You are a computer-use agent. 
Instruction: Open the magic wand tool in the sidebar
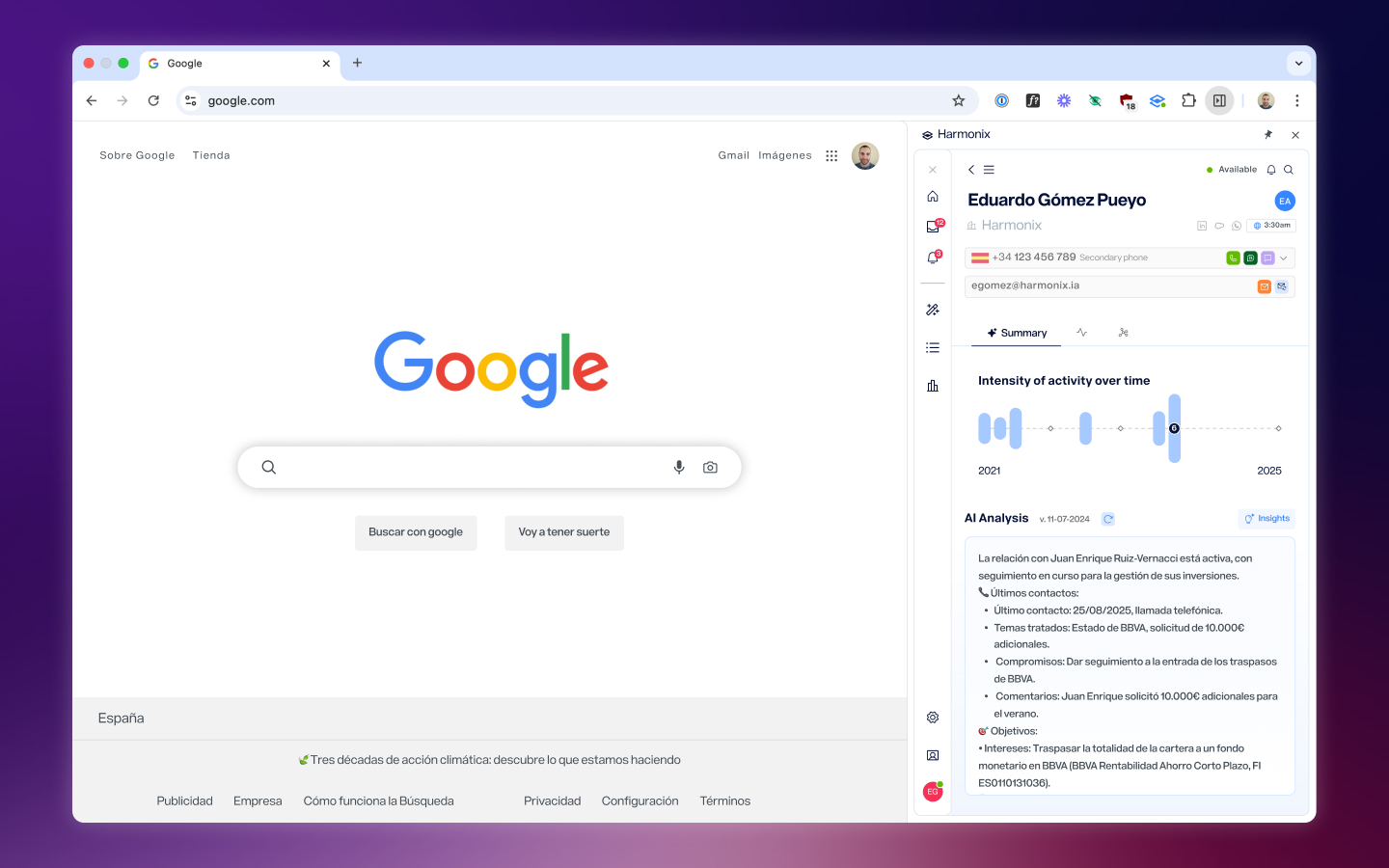[x=933, y=310]
